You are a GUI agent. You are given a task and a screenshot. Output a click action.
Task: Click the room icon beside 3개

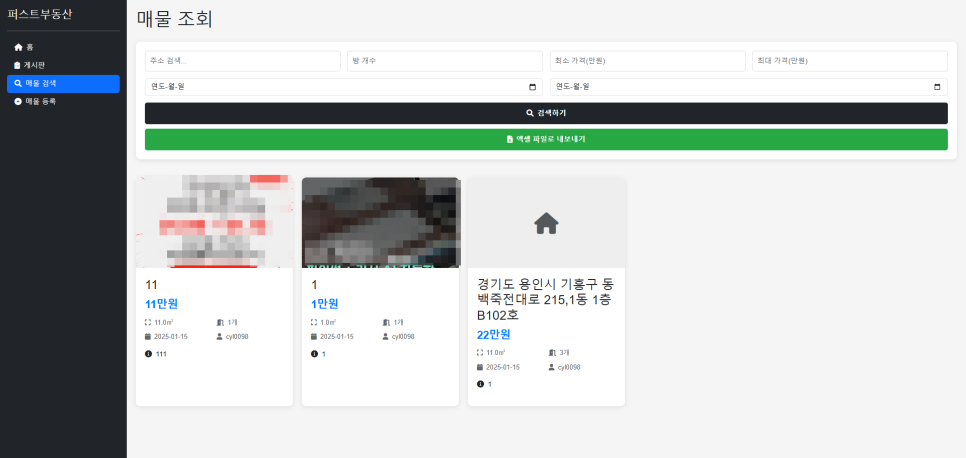[552, 353]
